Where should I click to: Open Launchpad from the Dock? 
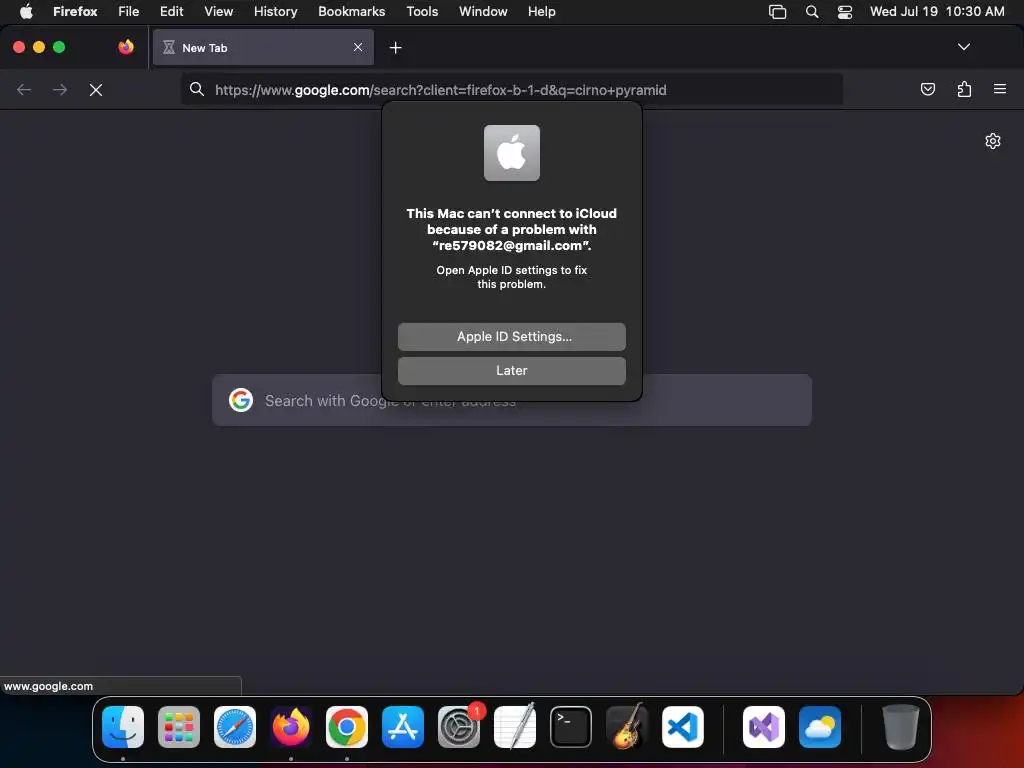click(179, 727)
